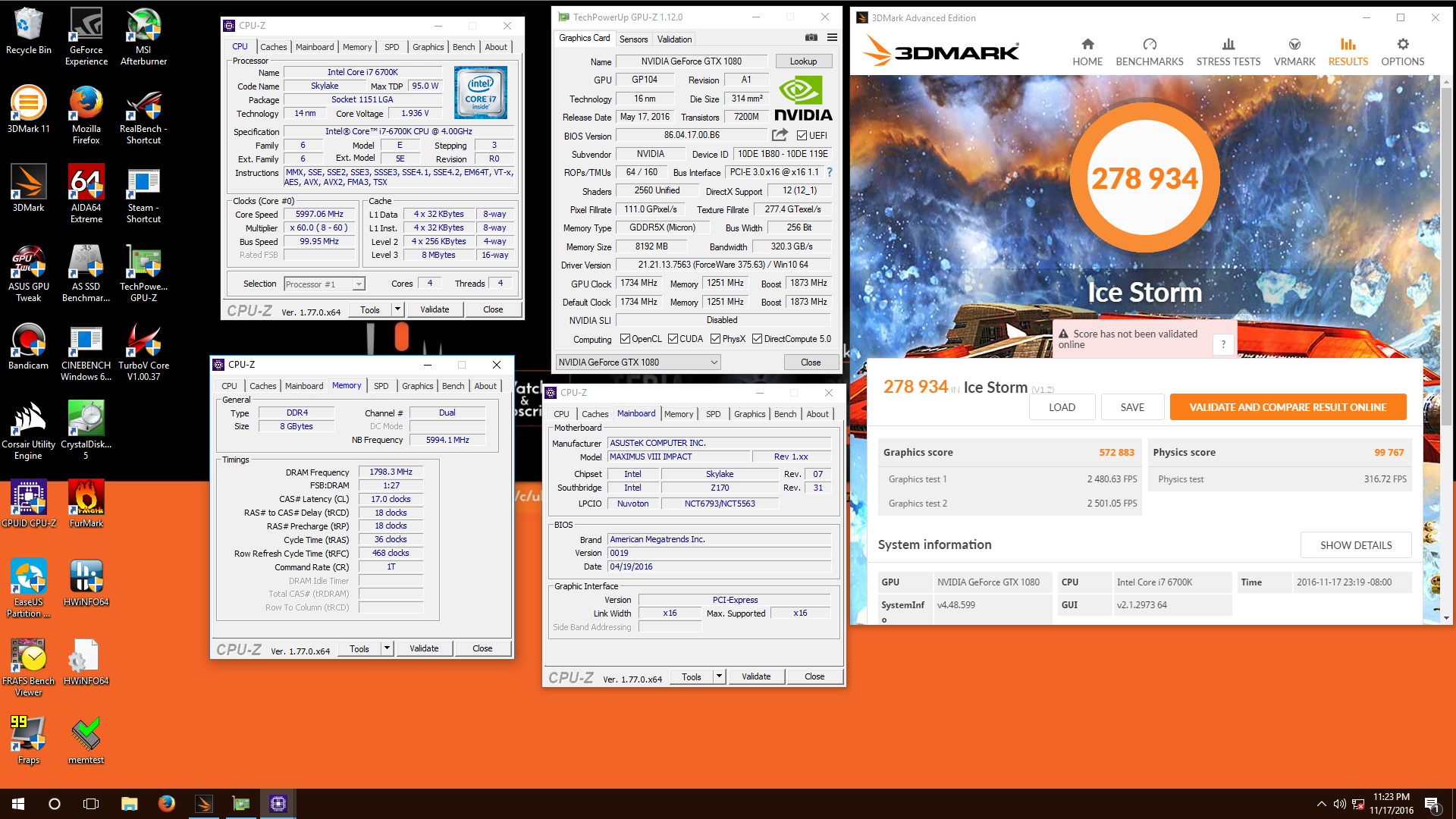
Task: Click the Intel Core i7 logo in CPU-Z
Action: coord(481,93)
